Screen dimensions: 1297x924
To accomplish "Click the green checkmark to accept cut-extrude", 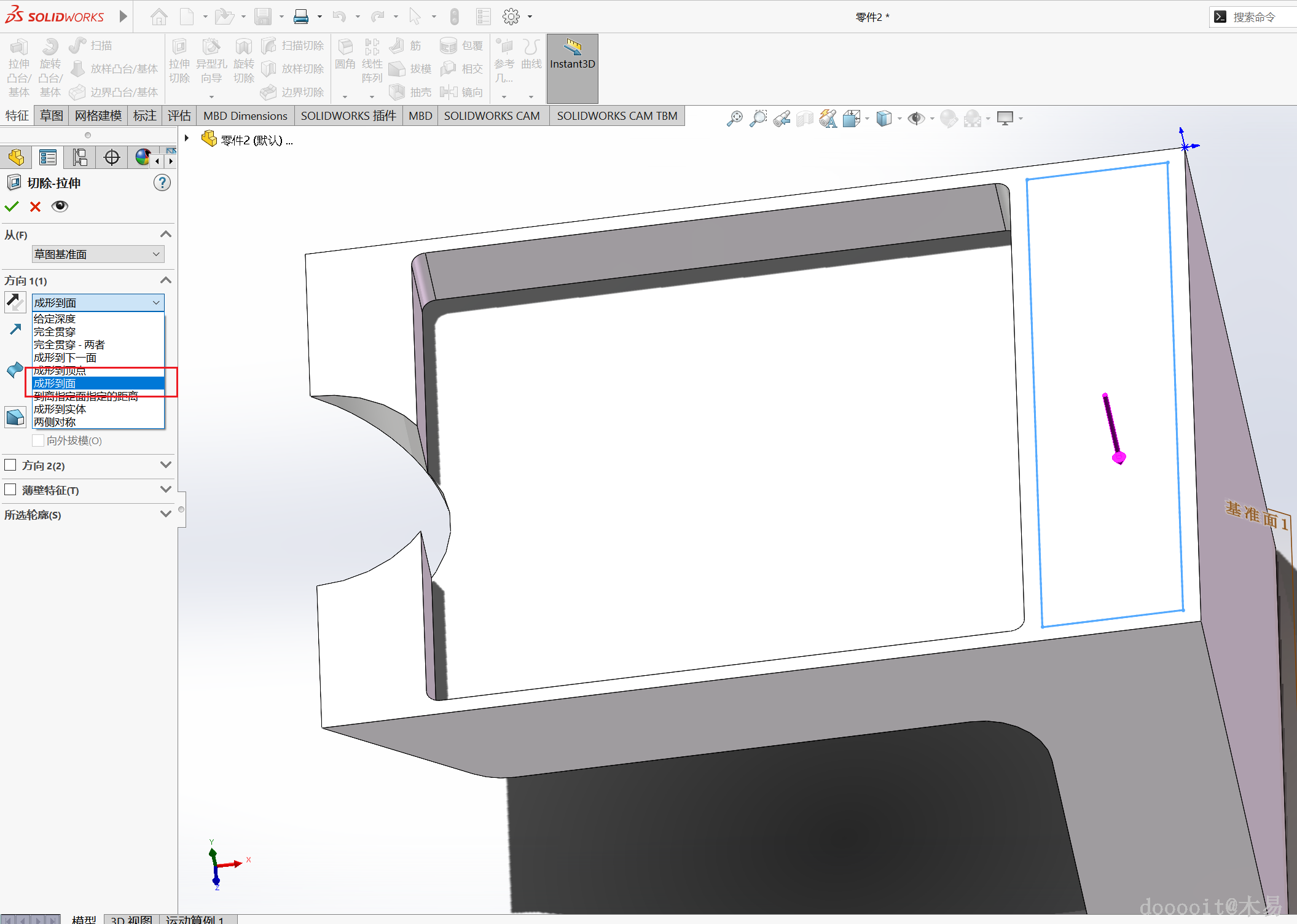I will (x=12, y=206).
